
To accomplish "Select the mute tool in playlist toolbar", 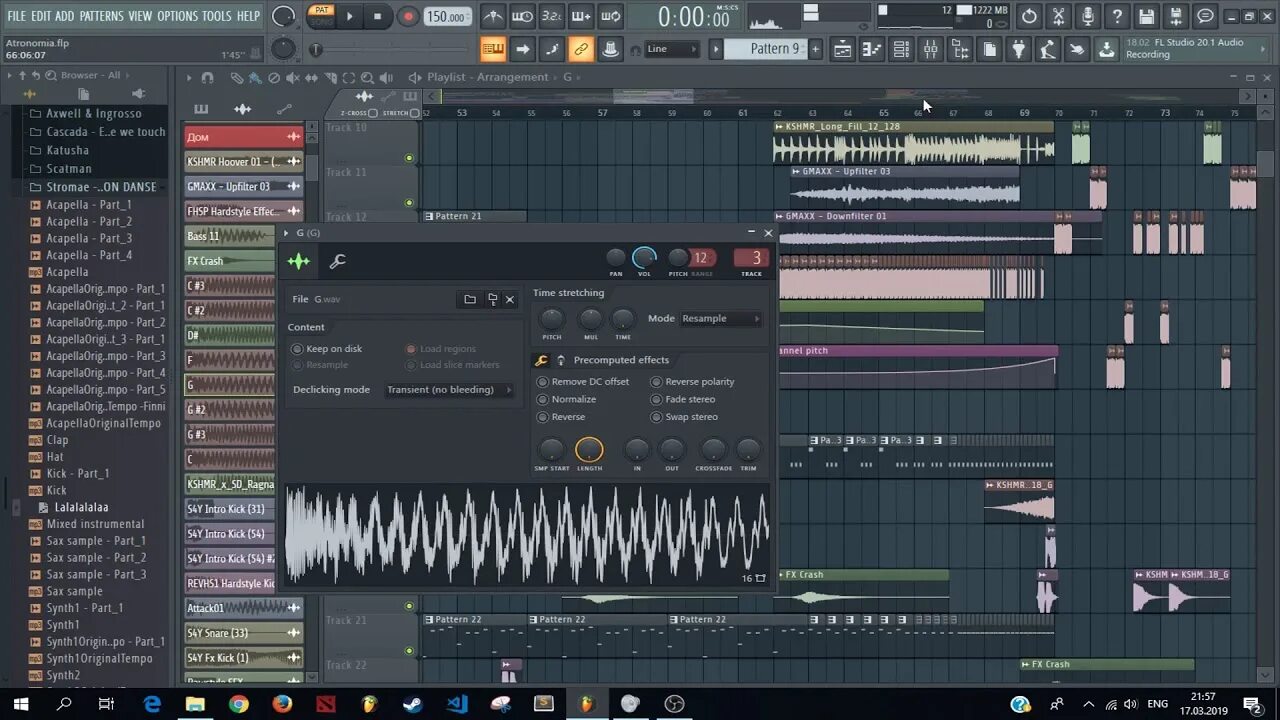I will [x=292, y=77].
